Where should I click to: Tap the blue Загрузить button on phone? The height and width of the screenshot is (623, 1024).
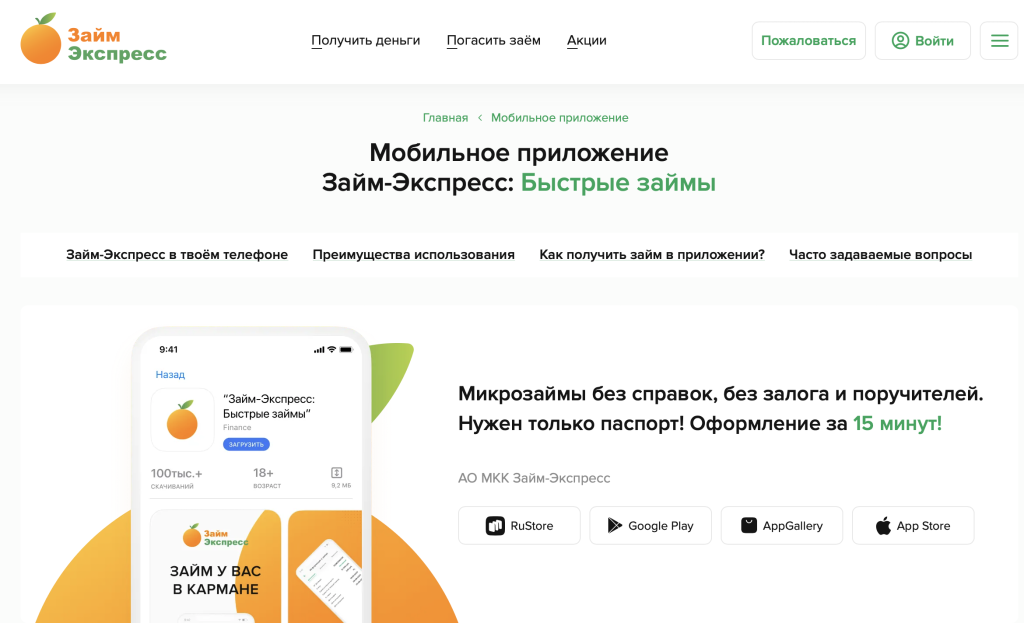246,444
